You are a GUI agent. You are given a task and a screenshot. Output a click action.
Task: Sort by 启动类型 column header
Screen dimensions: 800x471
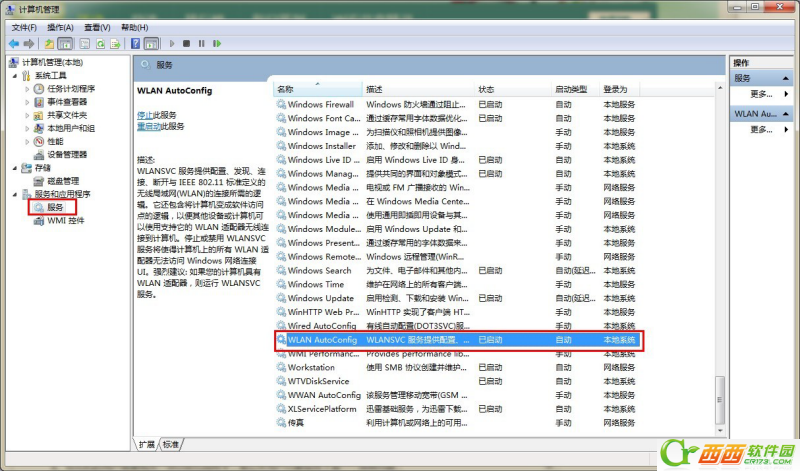[x=576, y=89]
